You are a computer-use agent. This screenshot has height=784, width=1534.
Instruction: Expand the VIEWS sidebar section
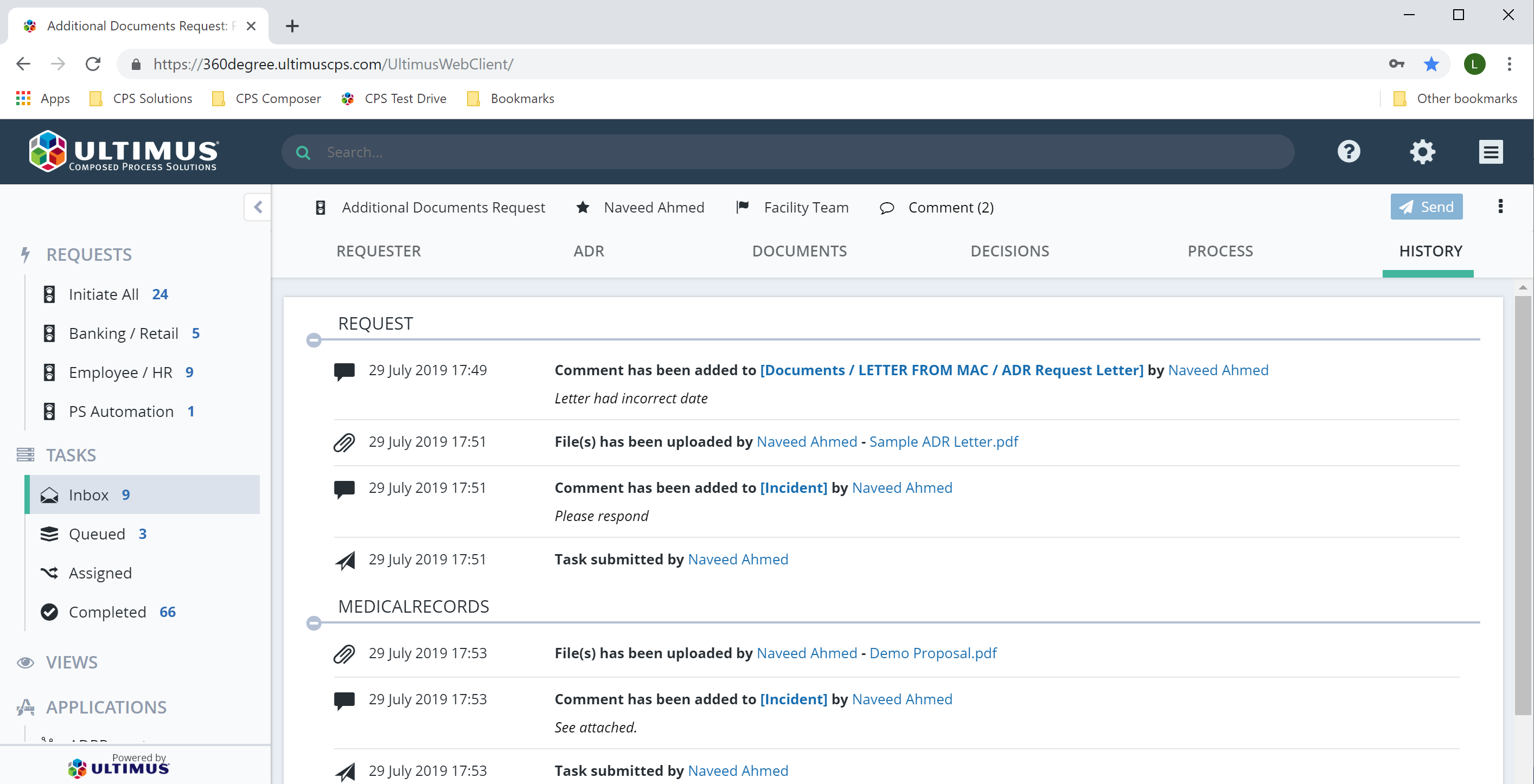72,662
